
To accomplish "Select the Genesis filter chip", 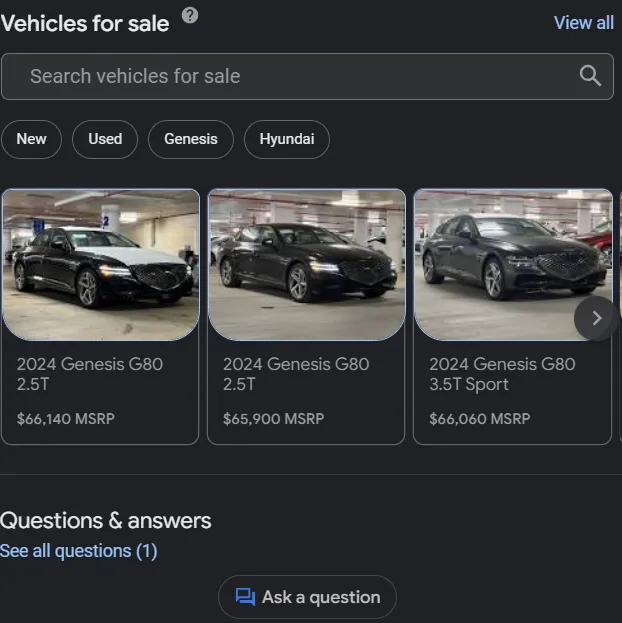I will [x=191, y=139].
